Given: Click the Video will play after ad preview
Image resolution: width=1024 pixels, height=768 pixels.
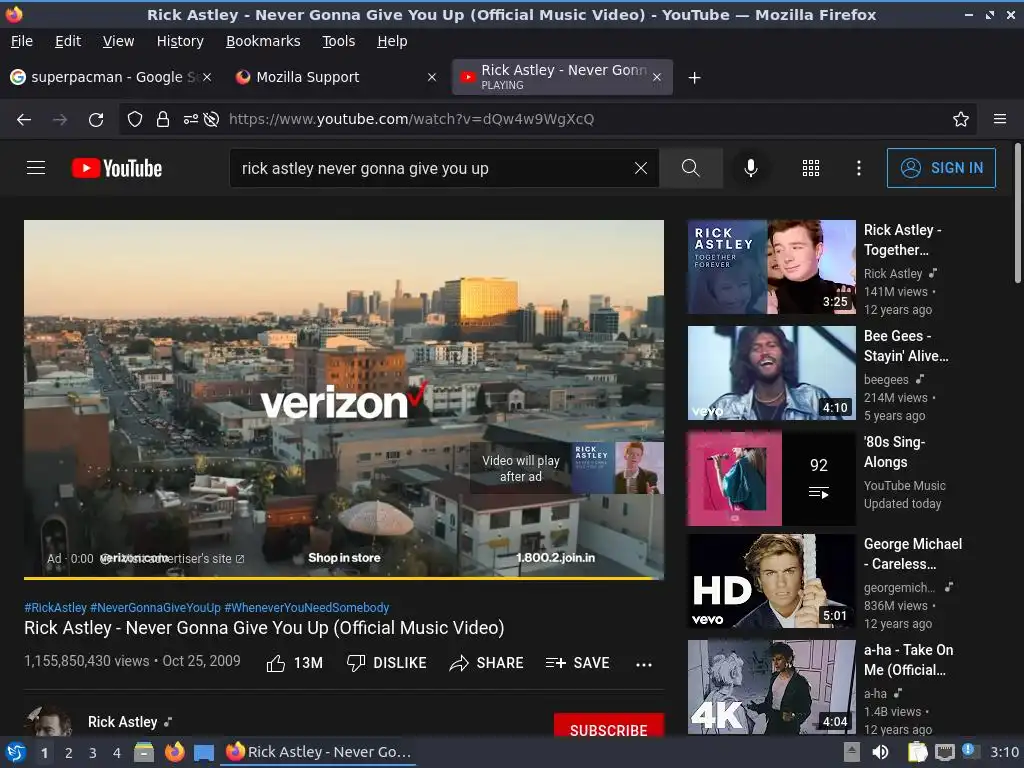Looking at the screenshot, I should coord(567,468).
